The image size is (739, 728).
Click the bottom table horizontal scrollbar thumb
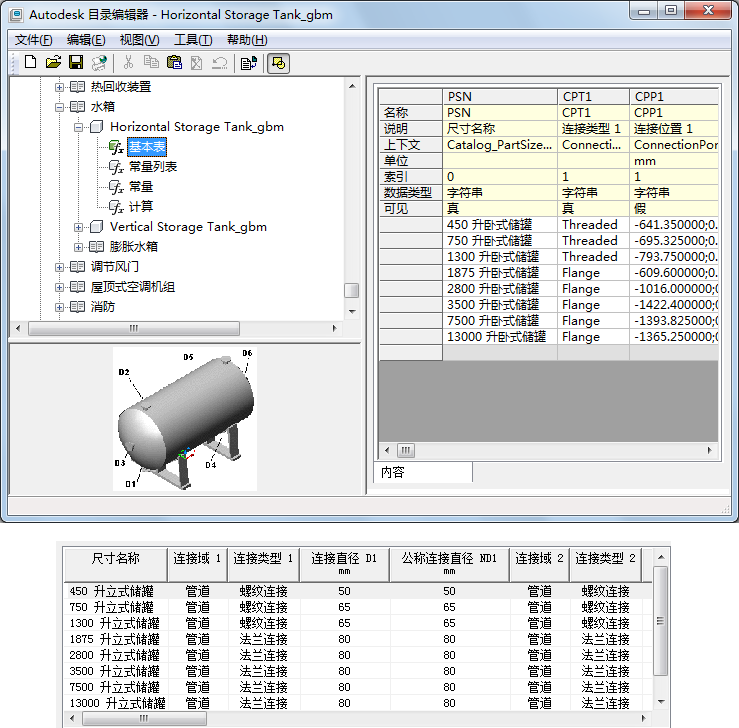pos(144,719)
